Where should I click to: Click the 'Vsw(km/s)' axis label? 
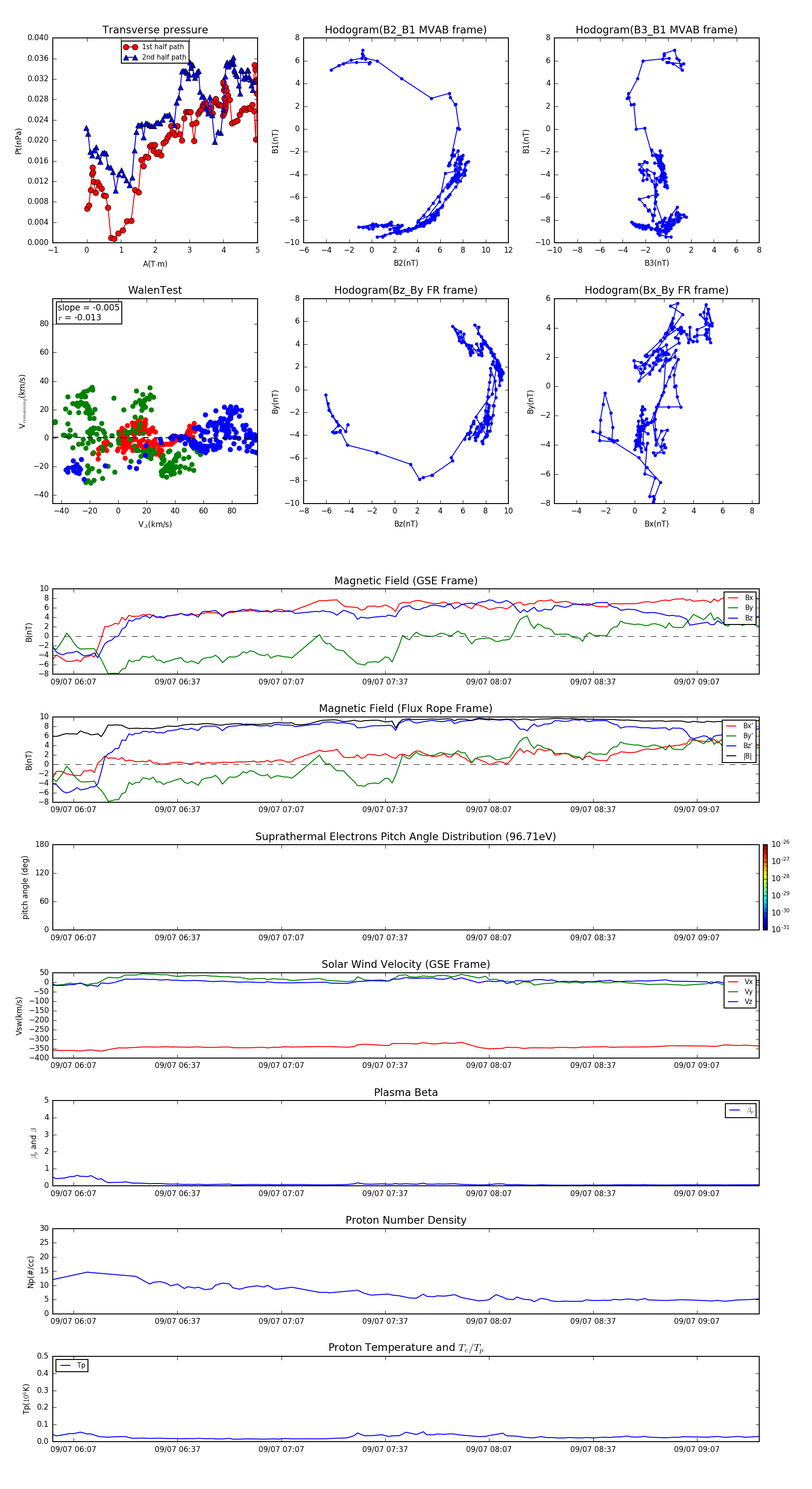click(x=19, y=1016)
